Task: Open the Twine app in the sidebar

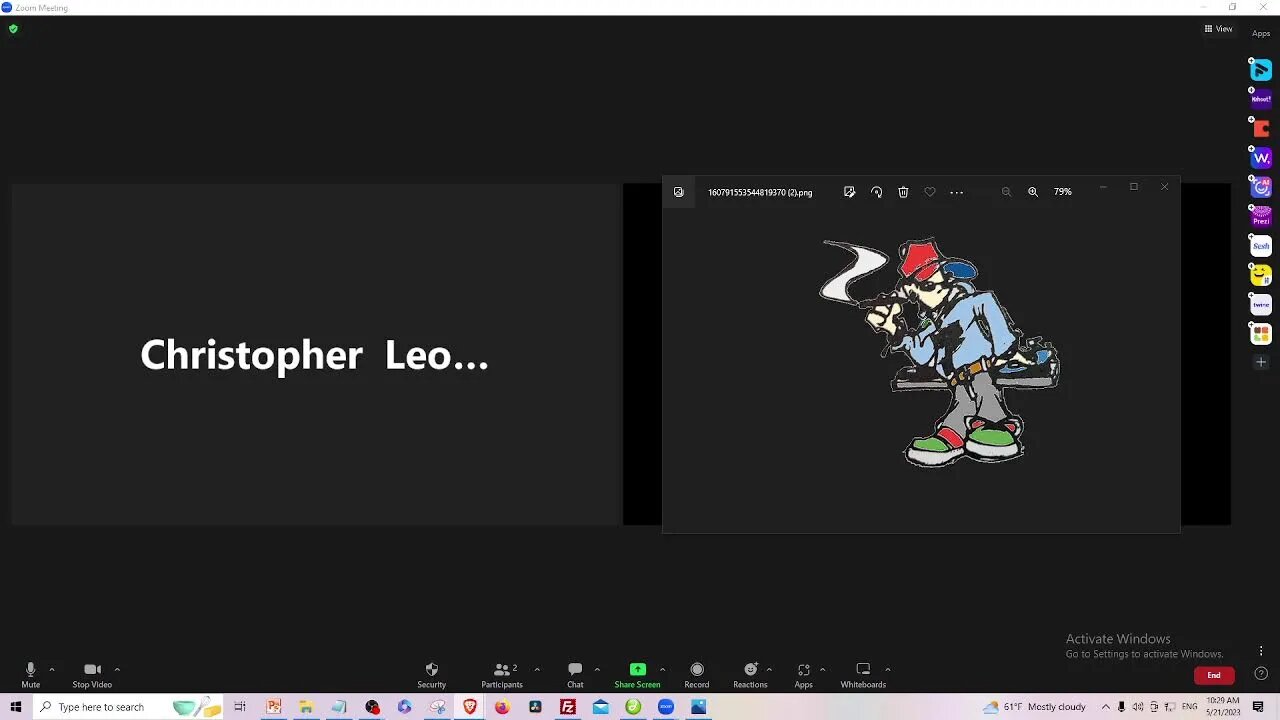Action: click(1261, 304)
